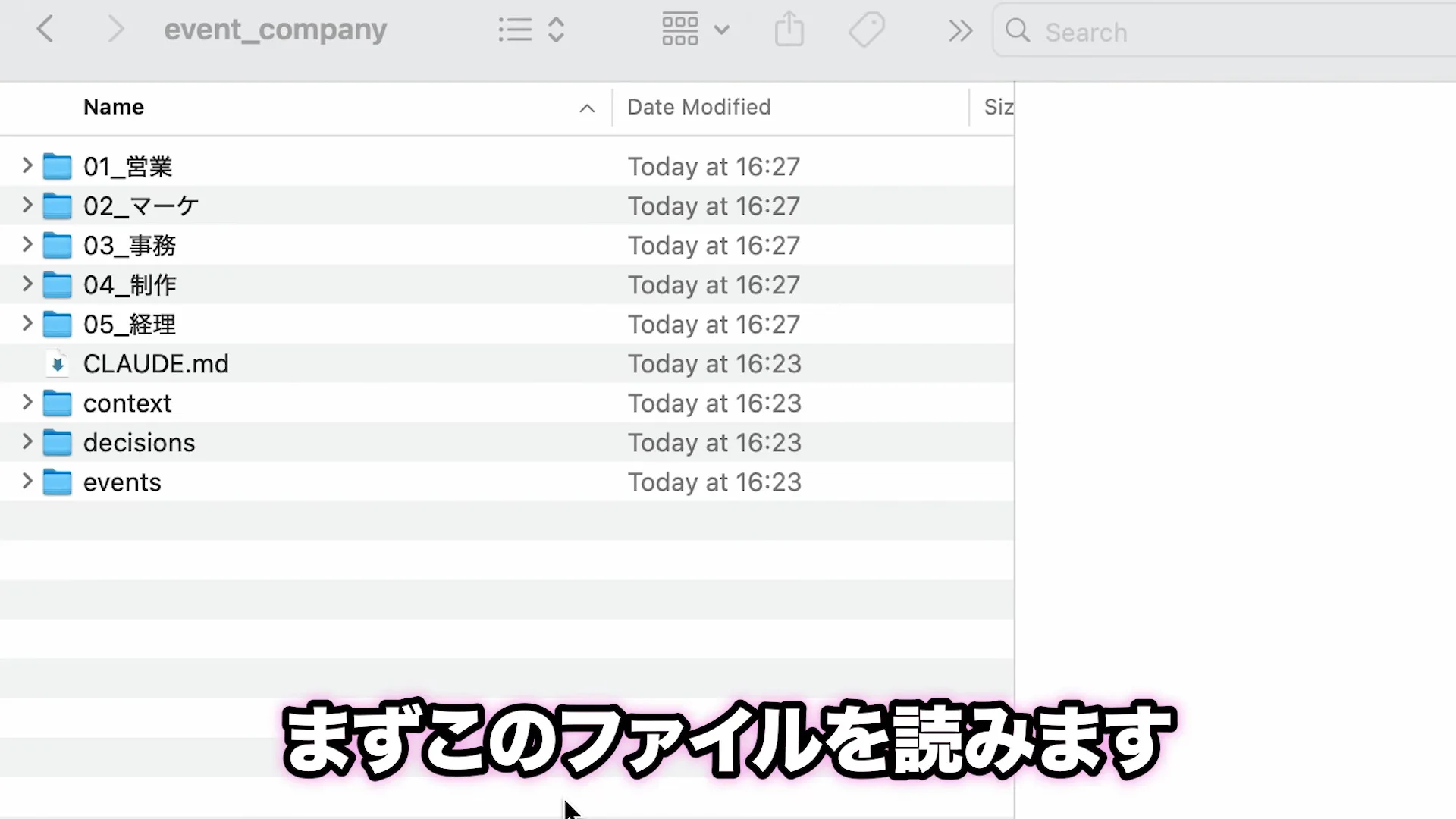Expand the 01_営業 folder
This screenshot has height=819, width=1456.
coord(27,165)
